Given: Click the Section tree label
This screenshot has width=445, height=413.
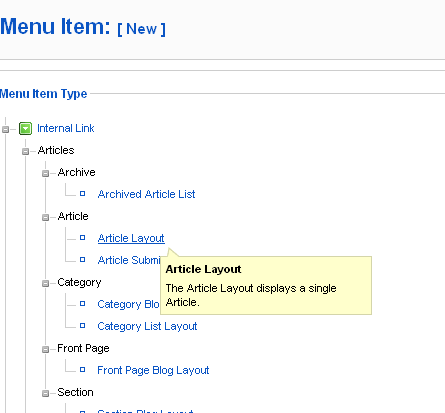Looking at the screenshot, I should point(75,392).
